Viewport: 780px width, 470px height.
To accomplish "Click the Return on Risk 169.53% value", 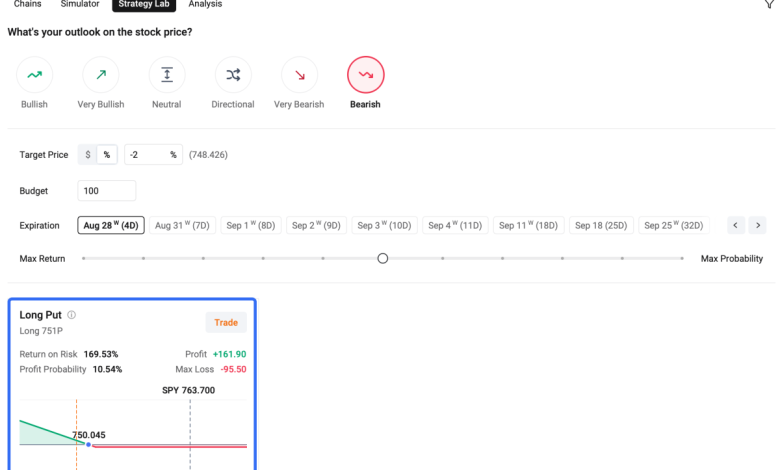I will [x=101, y=354].
